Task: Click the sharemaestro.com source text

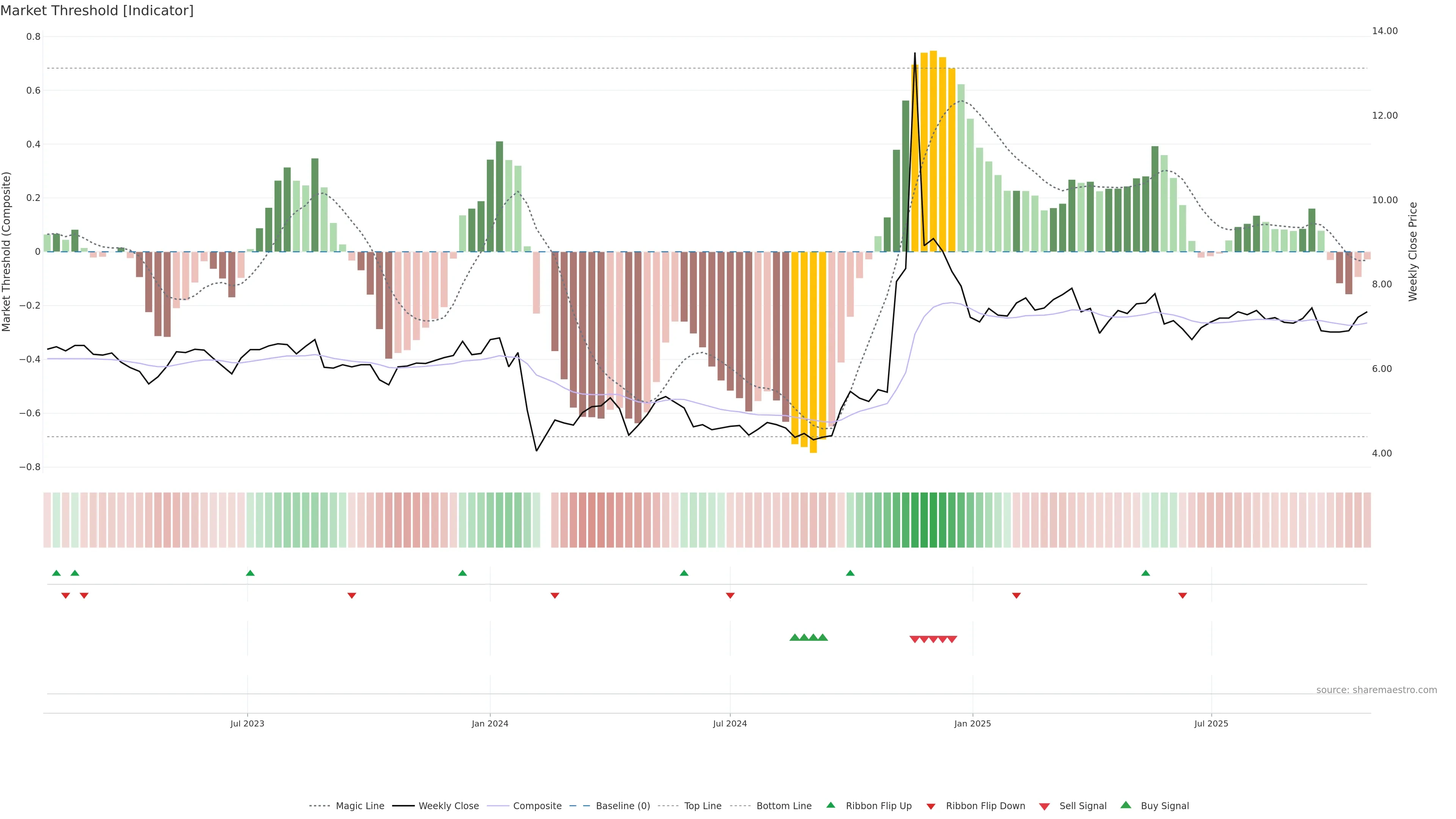Action: 1376,690
